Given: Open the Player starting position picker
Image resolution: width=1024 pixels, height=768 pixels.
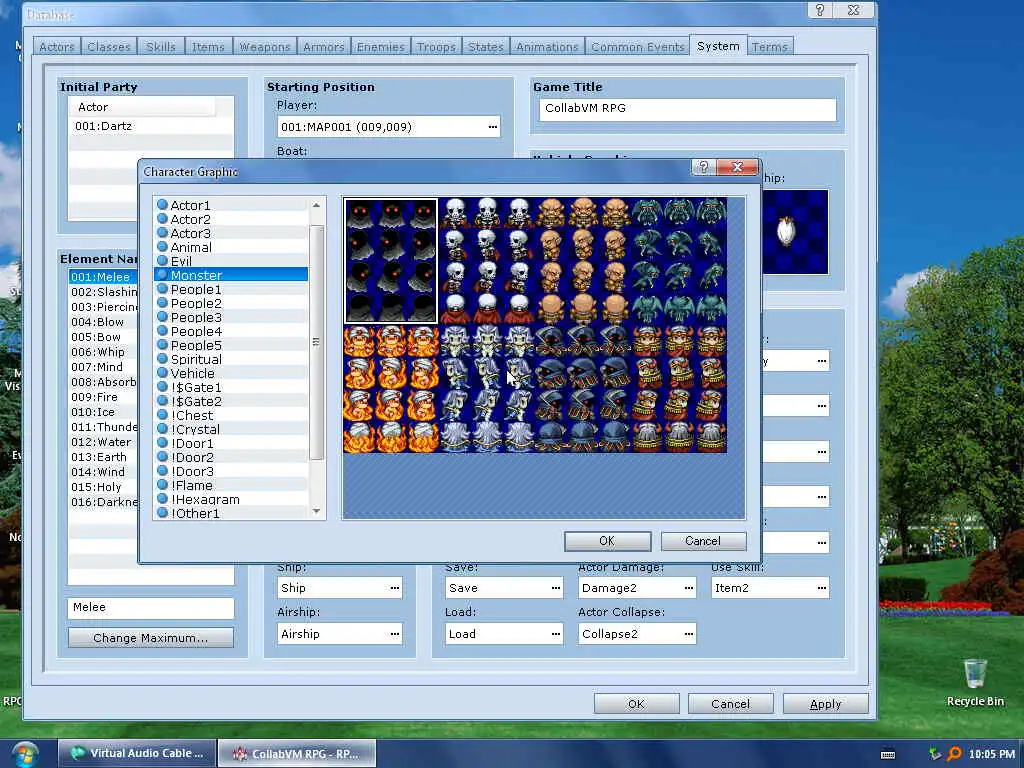Looking at the screenshot, I should tap(492, 127).
